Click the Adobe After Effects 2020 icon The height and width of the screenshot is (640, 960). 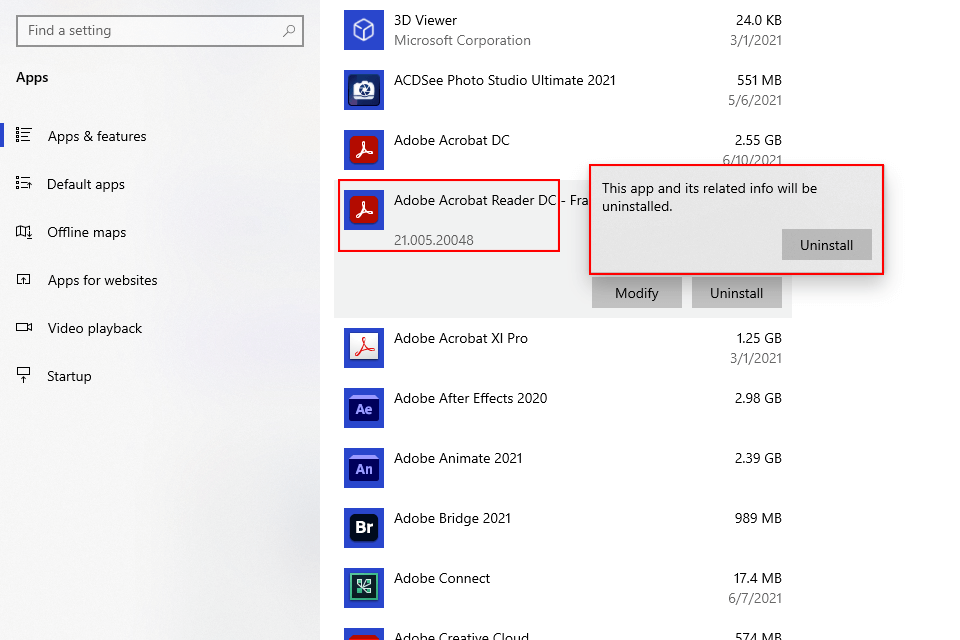click(x=364, y=408)
